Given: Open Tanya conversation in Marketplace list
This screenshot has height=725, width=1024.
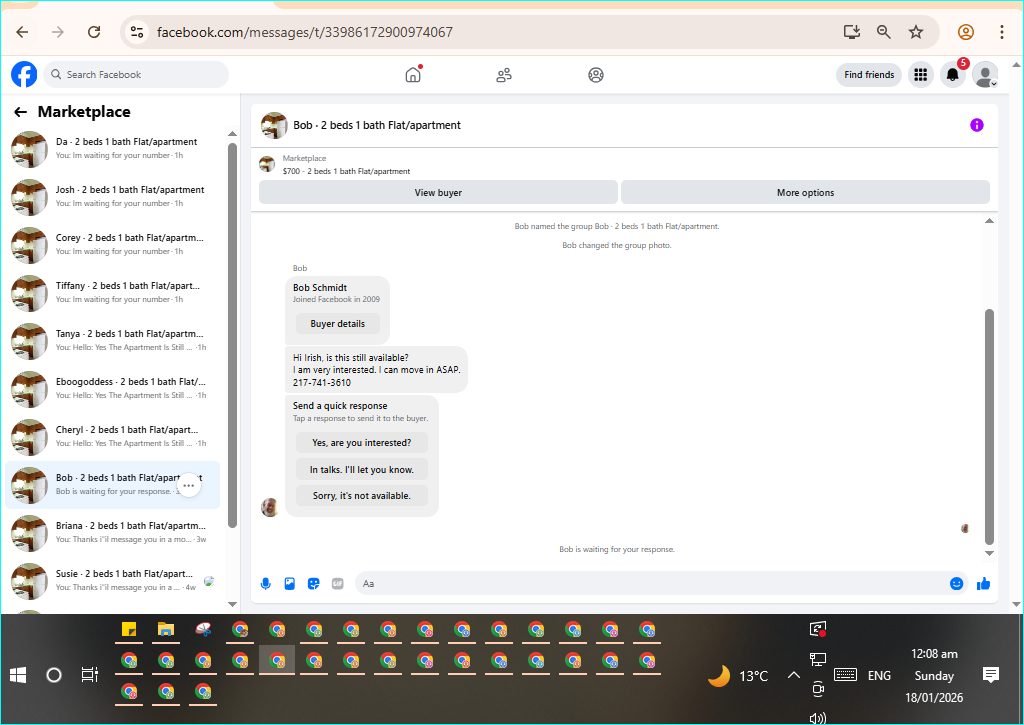Looking at the screenshot, I should [112, 340].
